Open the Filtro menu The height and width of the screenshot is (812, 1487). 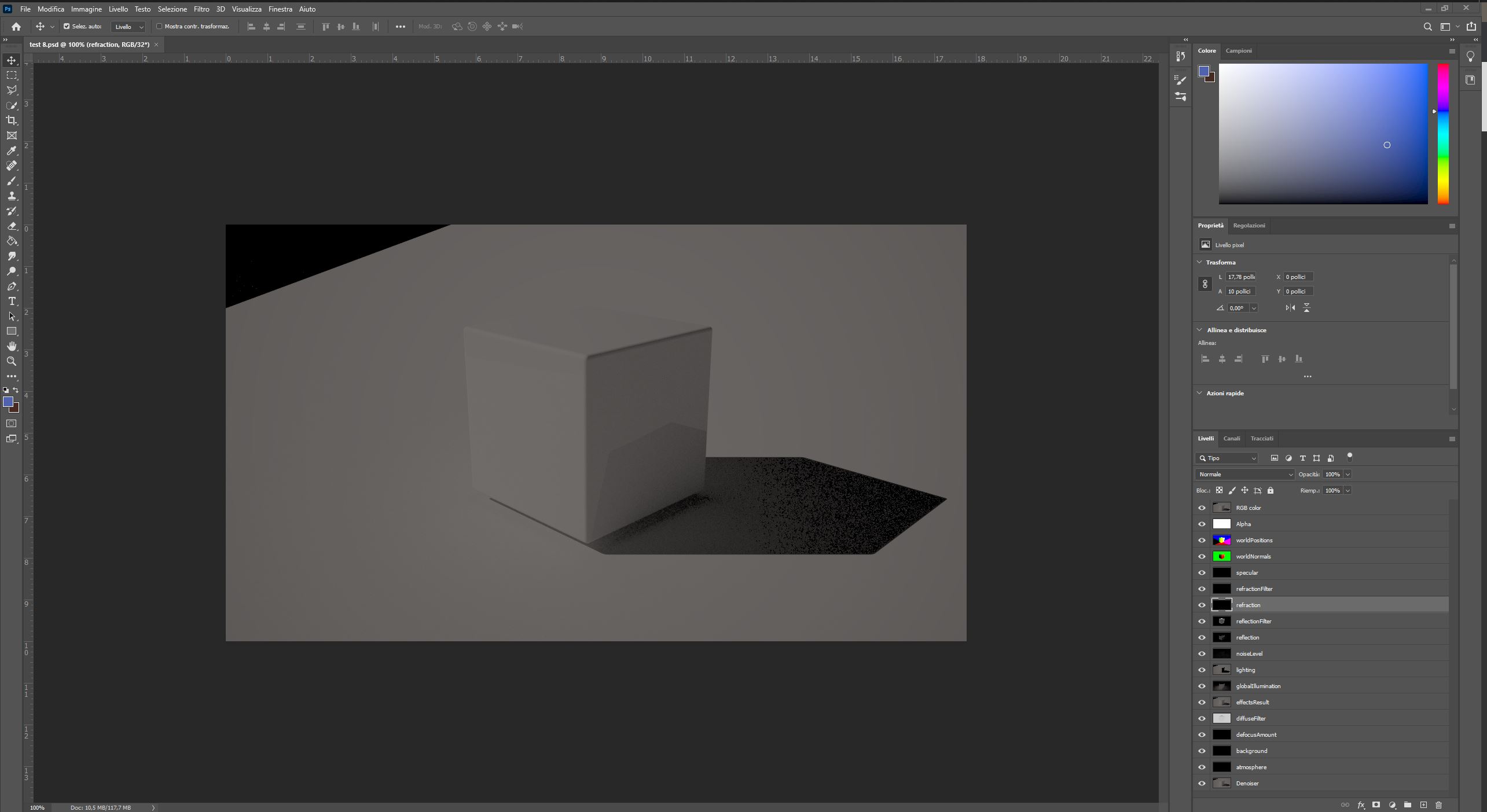[201, 9]
